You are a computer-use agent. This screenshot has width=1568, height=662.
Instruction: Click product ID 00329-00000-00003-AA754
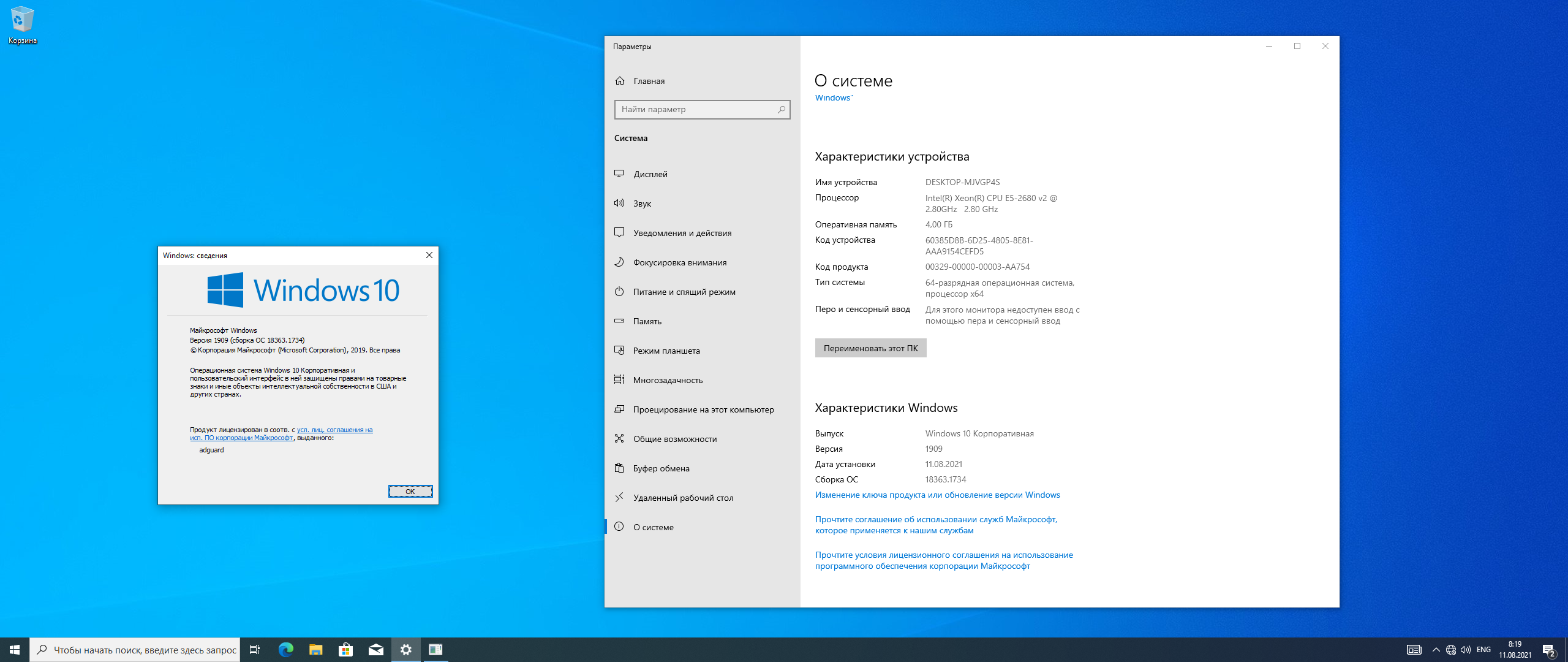point(978,267)
